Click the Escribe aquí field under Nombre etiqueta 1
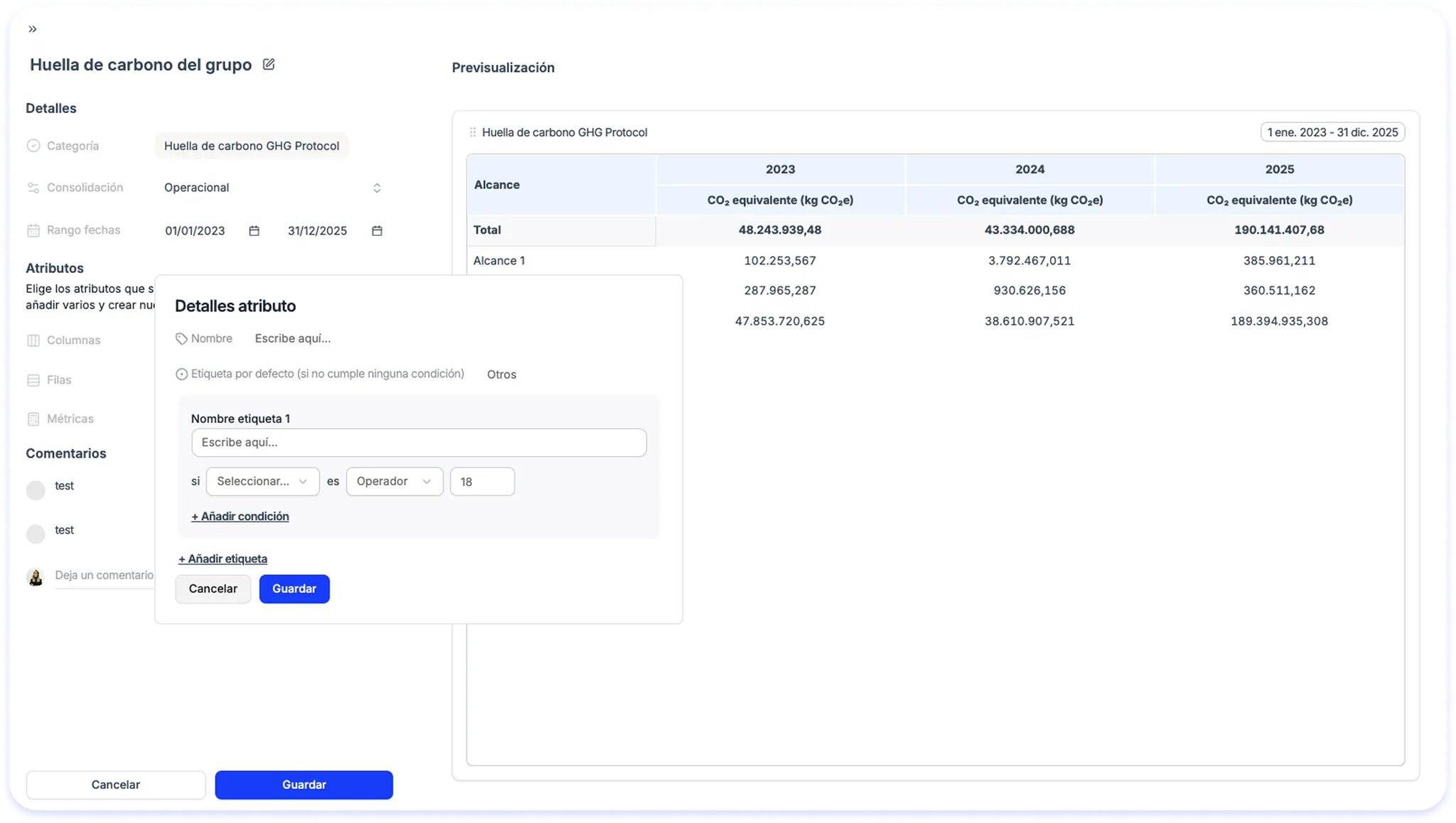Screen dimensions: 1456x823 pos(419,442)
